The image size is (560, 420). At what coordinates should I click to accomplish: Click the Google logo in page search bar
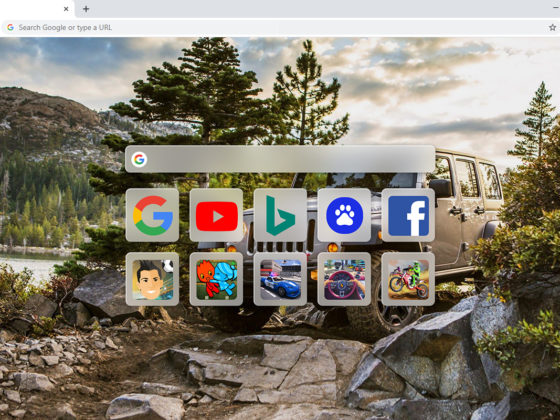tap(139, 159)
